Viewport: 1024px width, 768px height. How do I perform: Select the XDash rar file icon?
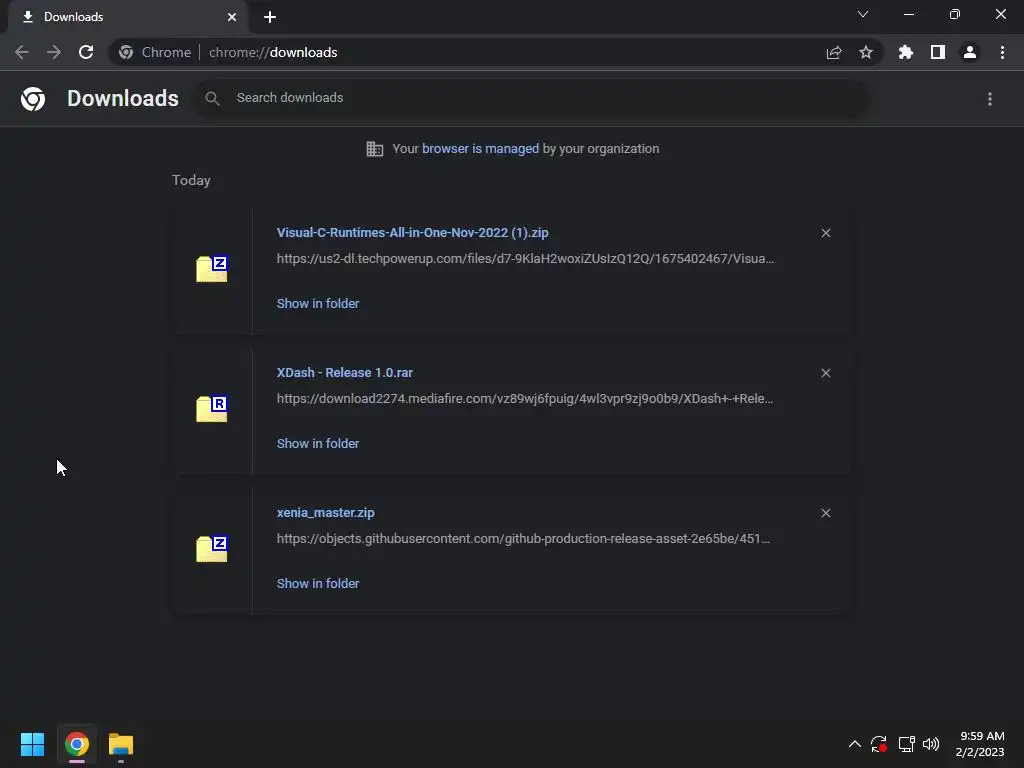coord(212,408)
